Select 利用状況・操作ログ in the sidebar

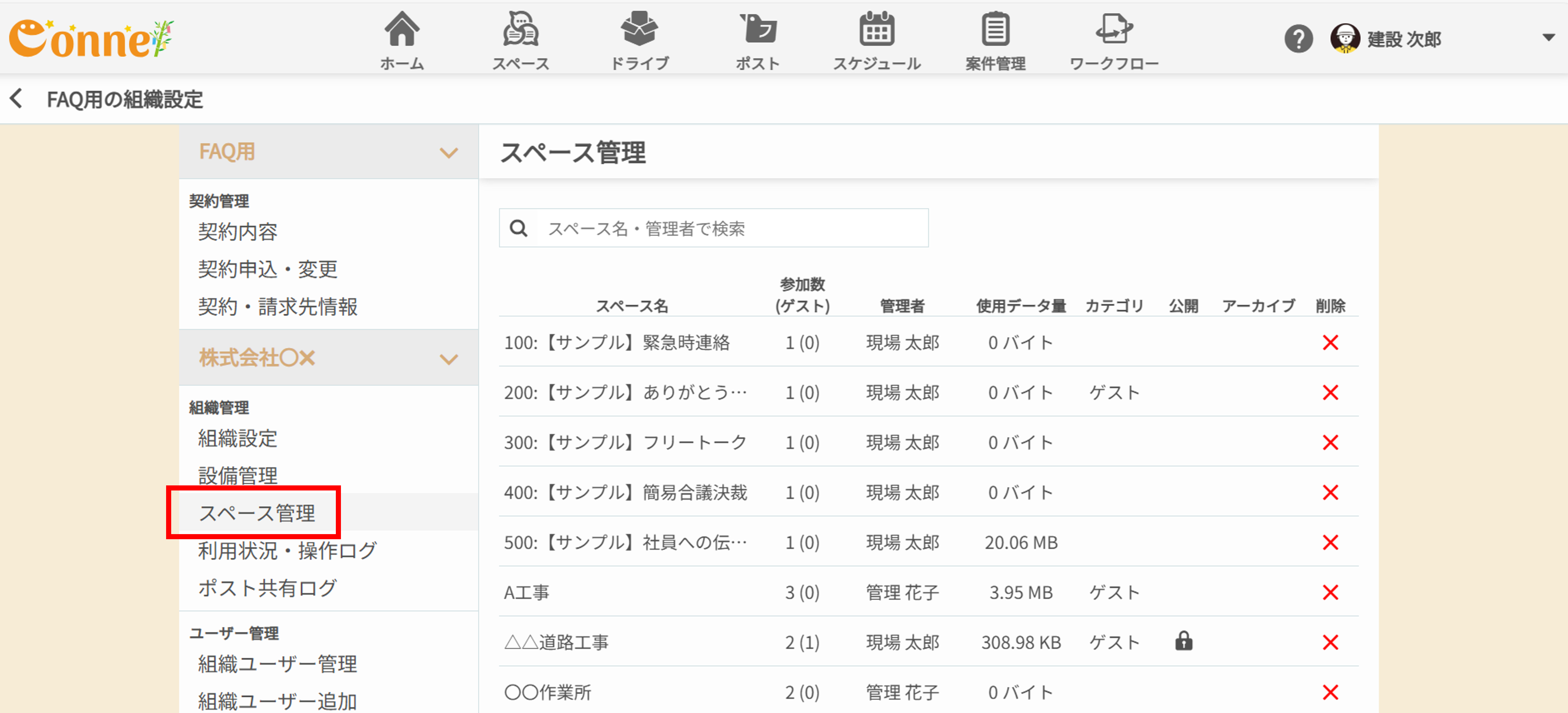pos(287,550)
